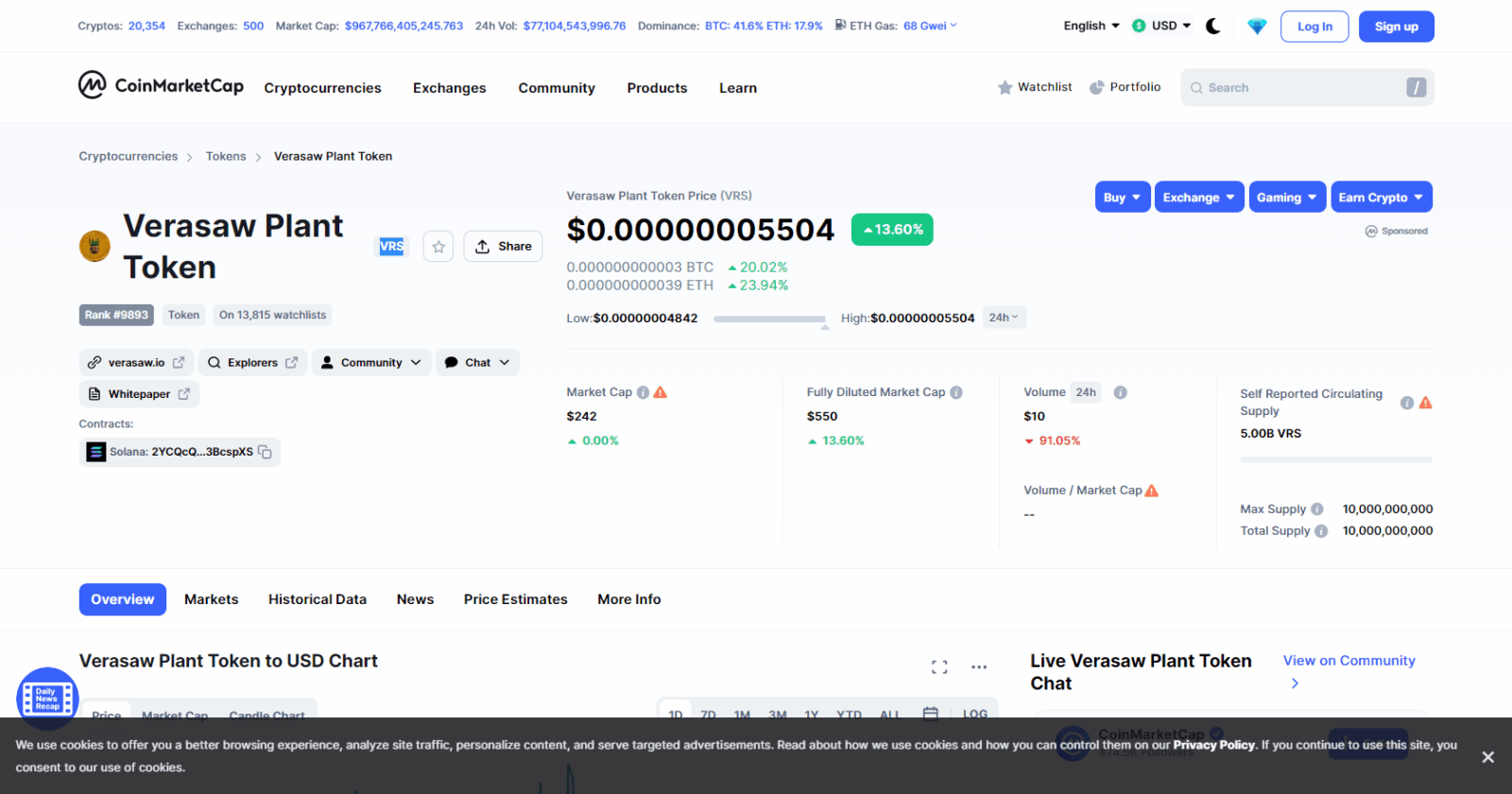Open the top navigation Community menu
This screenshot has height=794, width=1512.
(557, 88)
